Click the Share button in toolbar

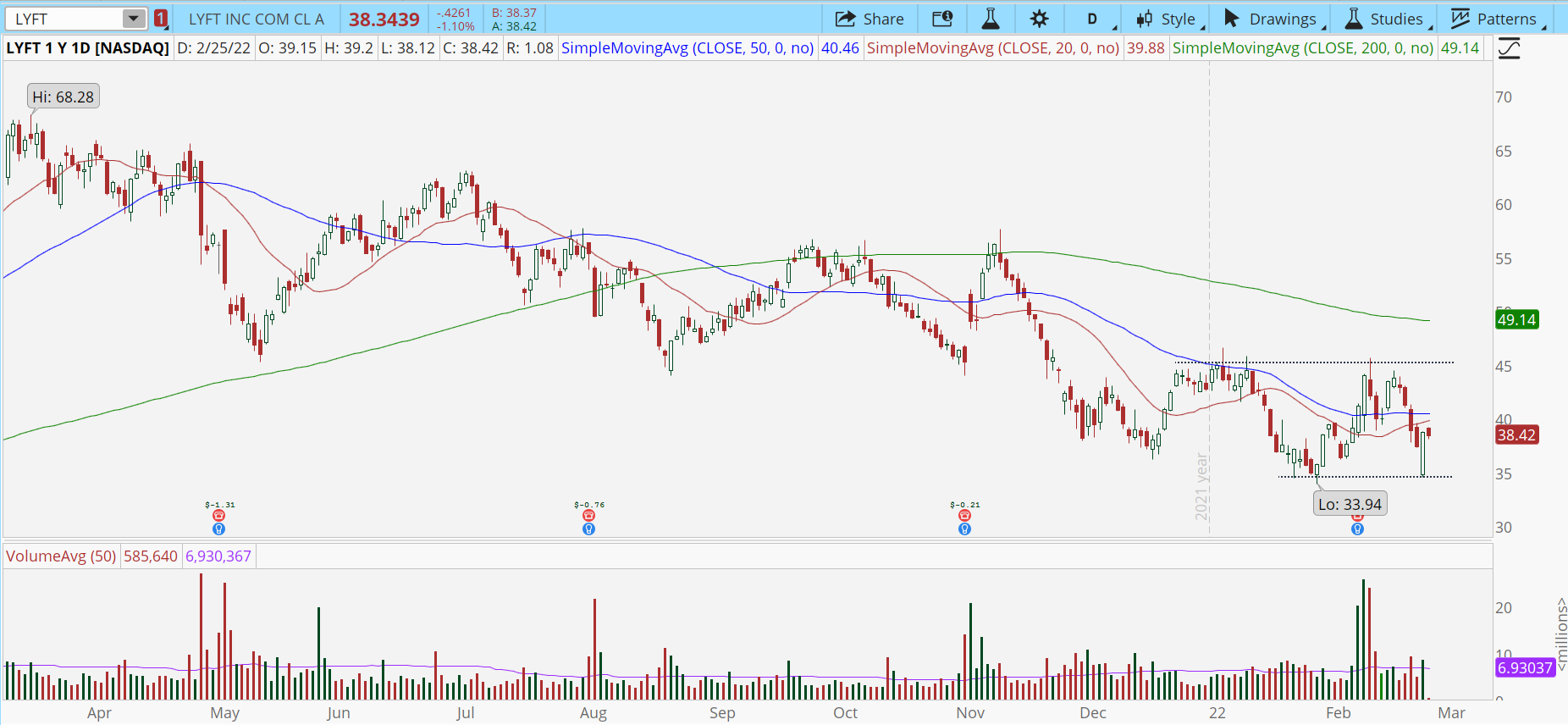(x=870, y=19)
